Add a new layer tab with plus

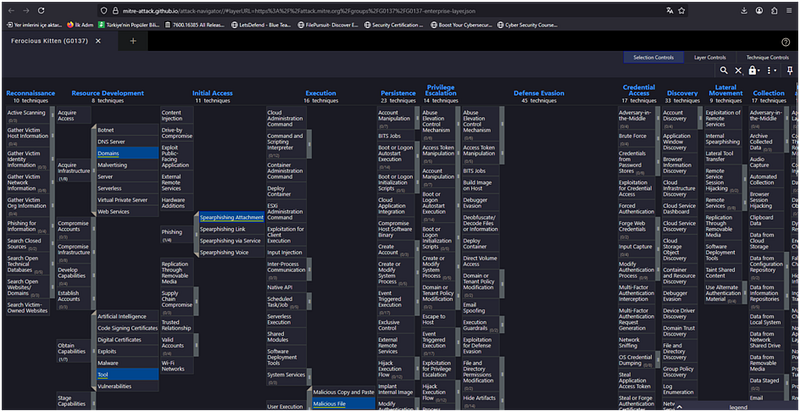coord(133,41)
